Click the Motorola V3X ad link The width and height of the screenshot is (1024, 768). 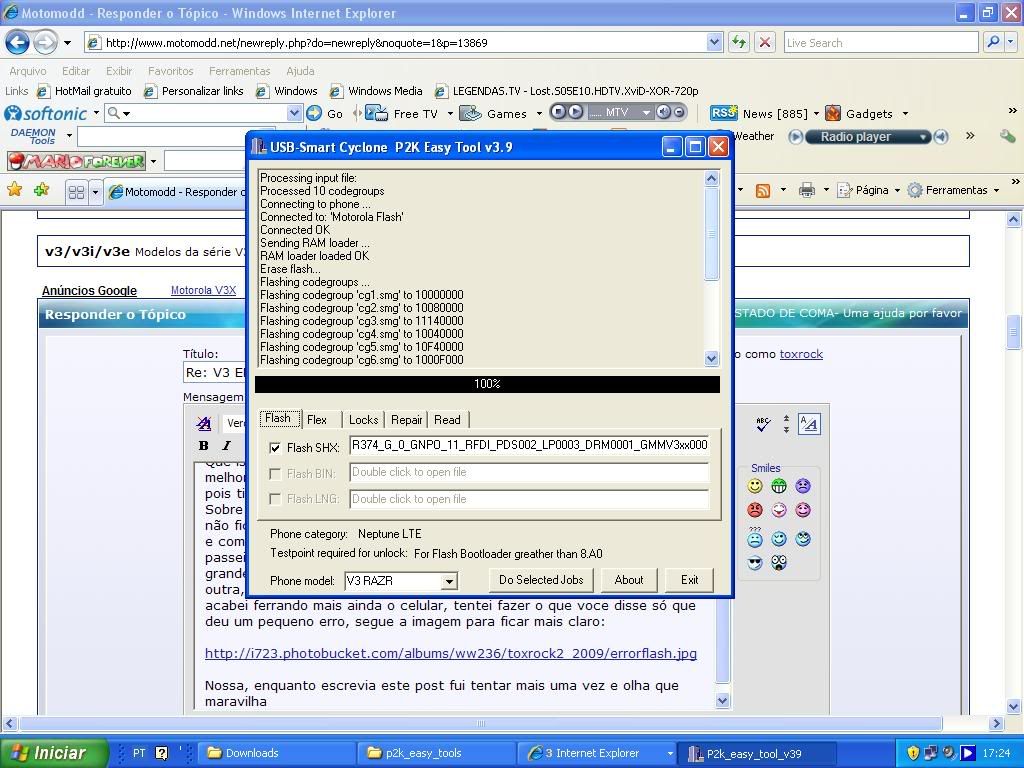point(203,290)
